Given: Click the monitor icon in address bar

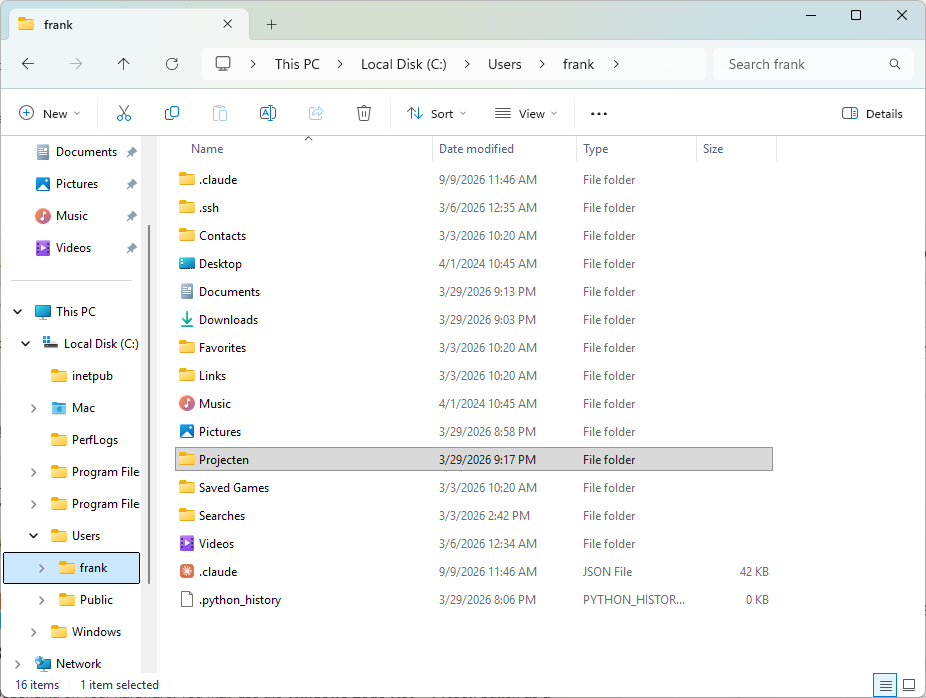Looking at the screenshot, I should click(223, 64).
